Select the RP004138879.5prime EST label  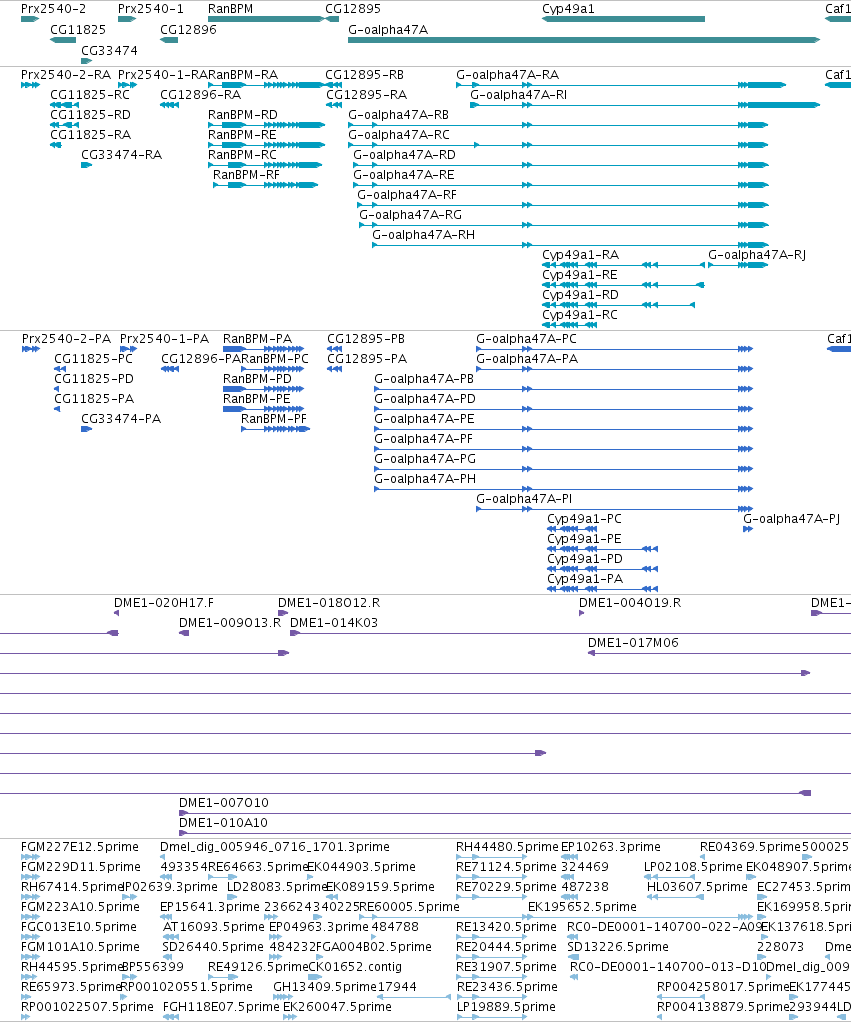tap(723, 1007)
